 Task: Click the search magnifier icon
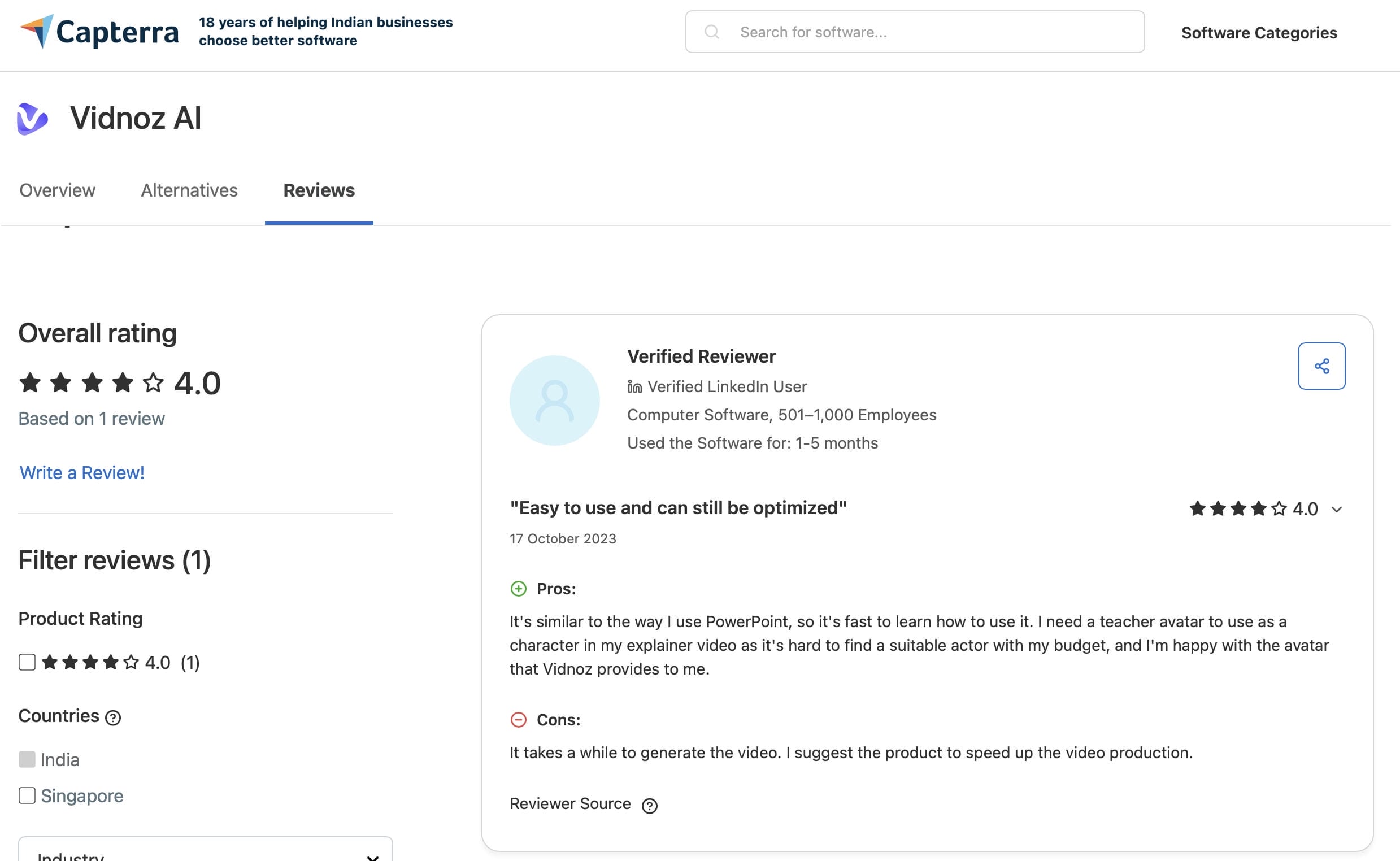pos(712,32)
